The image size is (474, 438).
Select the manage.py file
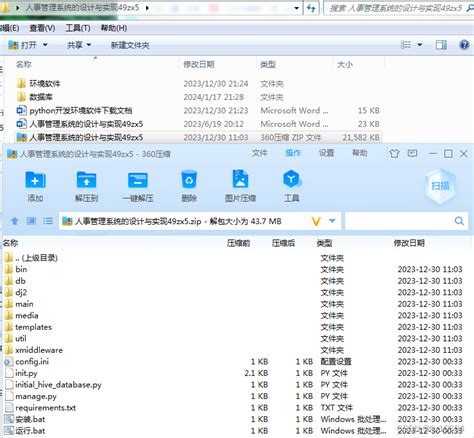pos(36,396)
